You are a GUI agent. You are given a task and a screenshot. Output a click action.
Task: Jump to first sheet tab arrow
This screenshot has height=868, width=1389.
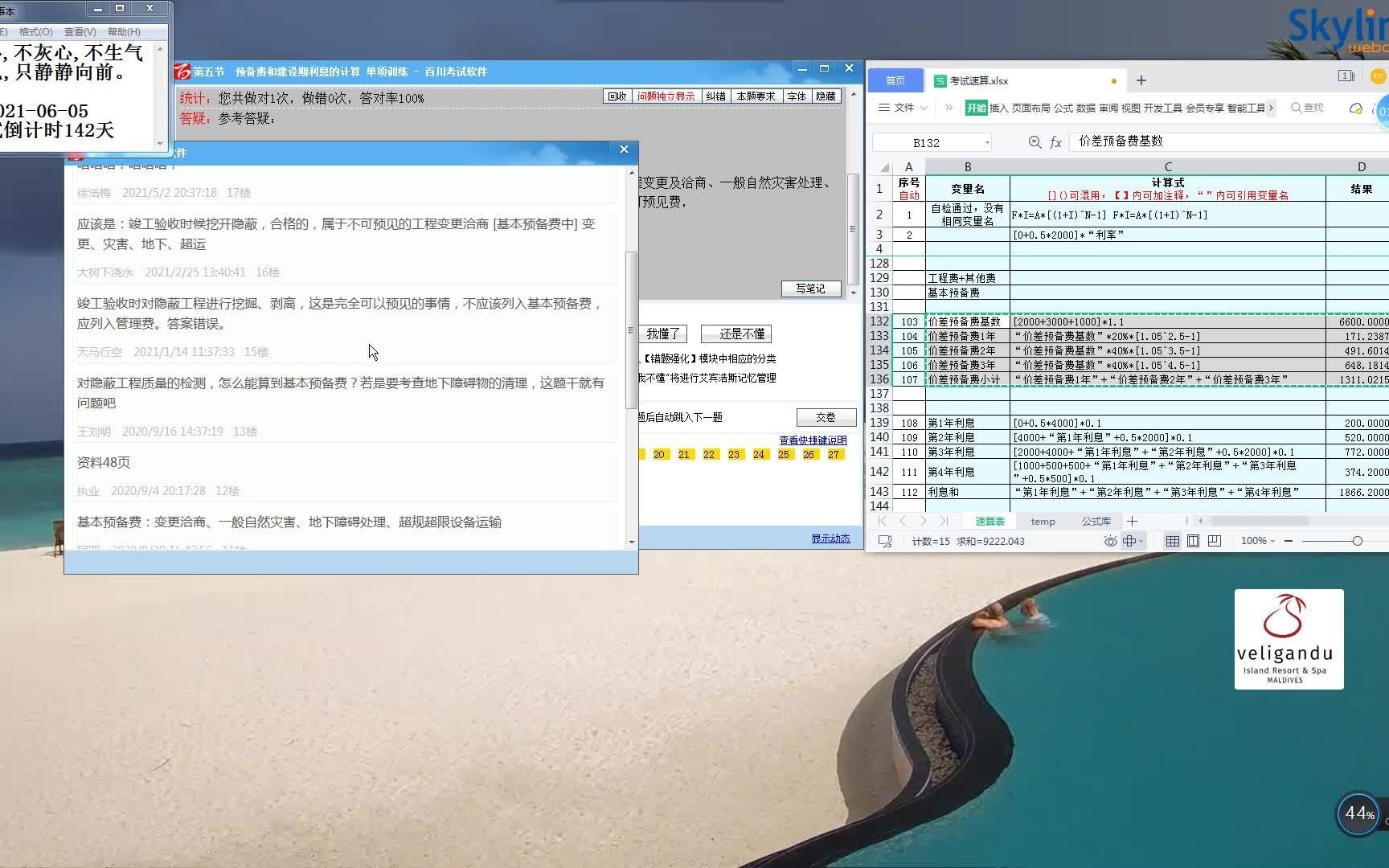click(883, 521)
